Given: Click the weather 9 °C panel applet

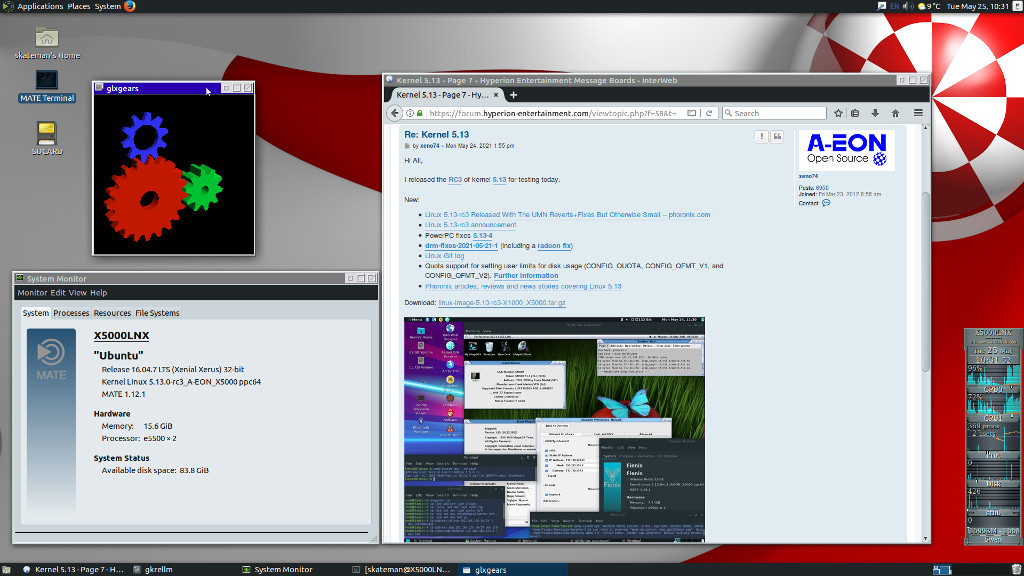Looking at the screenshot, I should (929, 6).
